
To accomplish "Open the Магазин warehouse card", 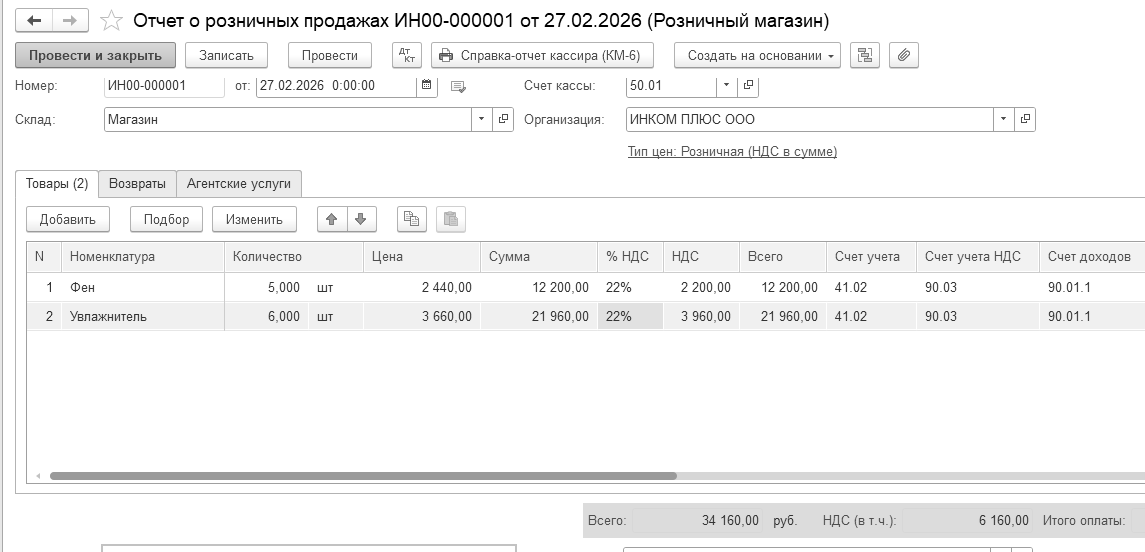I will coord(503,119).
